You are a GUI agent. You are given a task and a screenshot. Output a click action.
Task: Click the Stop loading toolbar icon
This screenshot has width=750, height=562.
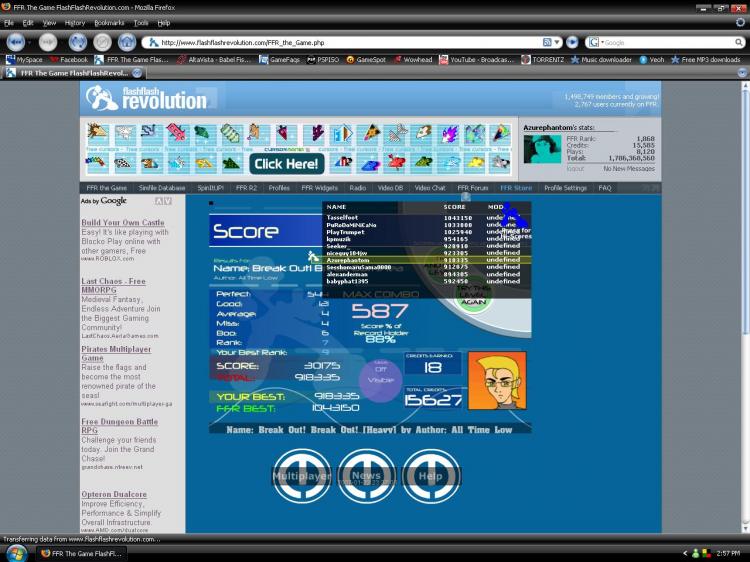click(x=102, y=43)
